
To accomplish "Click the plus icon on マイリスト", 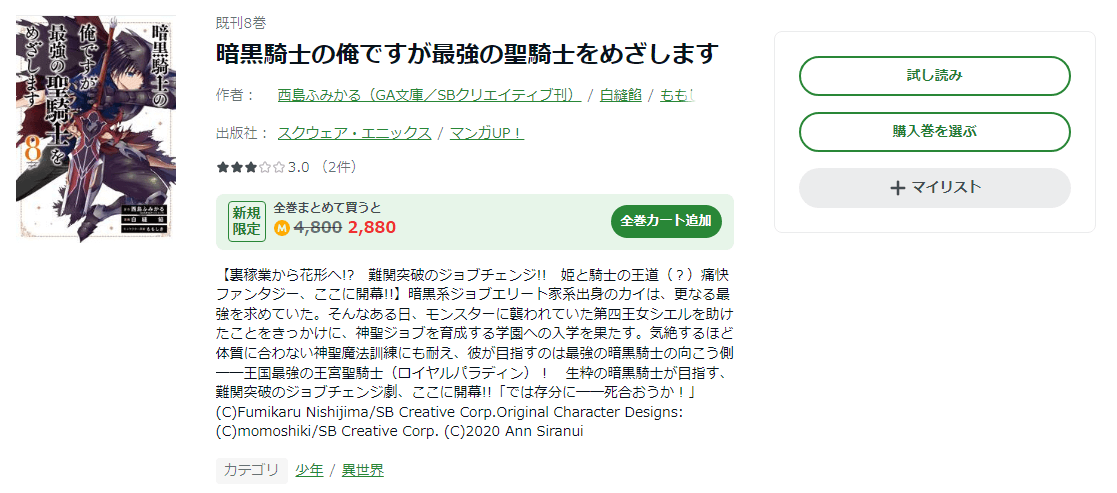I will [x=897, y=188].
